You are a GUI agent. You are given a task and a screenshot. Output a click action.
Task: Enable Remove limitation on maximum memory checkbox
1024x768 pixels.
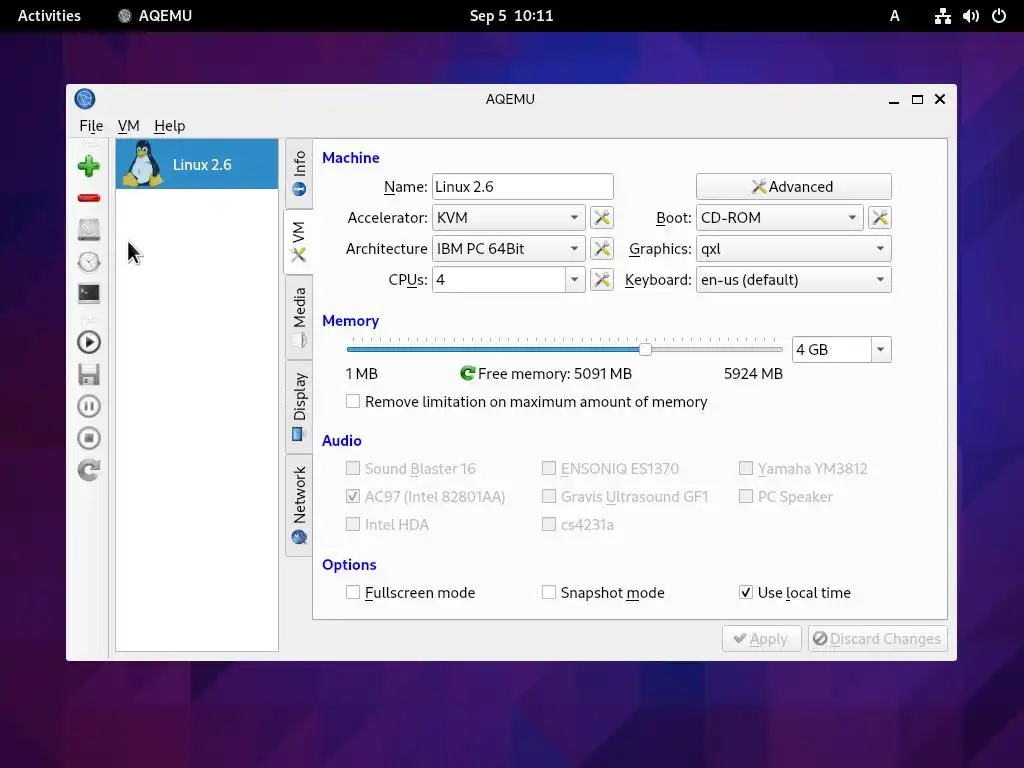[353, 401]
